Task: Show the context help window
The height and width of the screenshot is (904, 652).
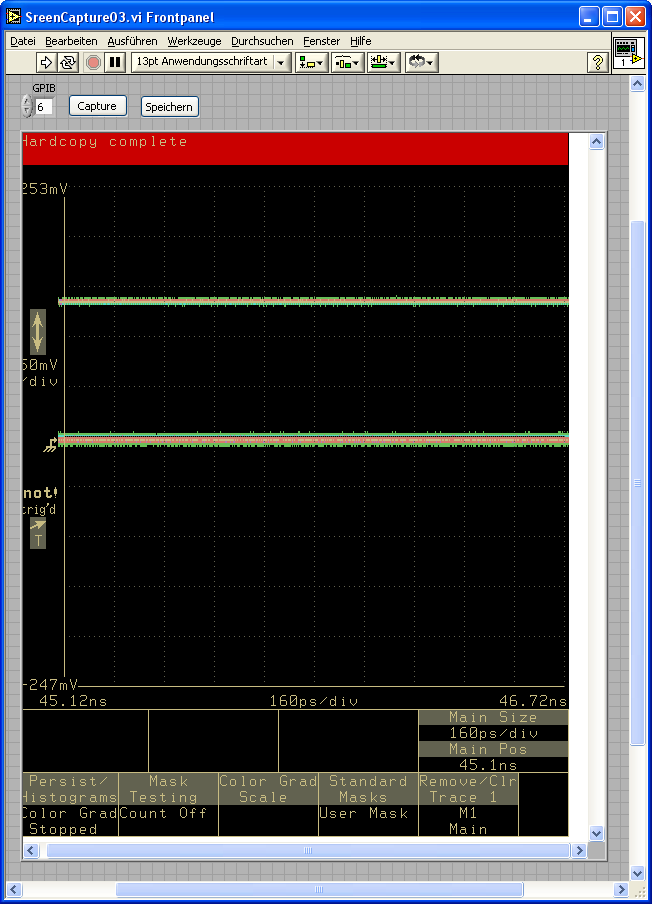Action: (598, 62)
